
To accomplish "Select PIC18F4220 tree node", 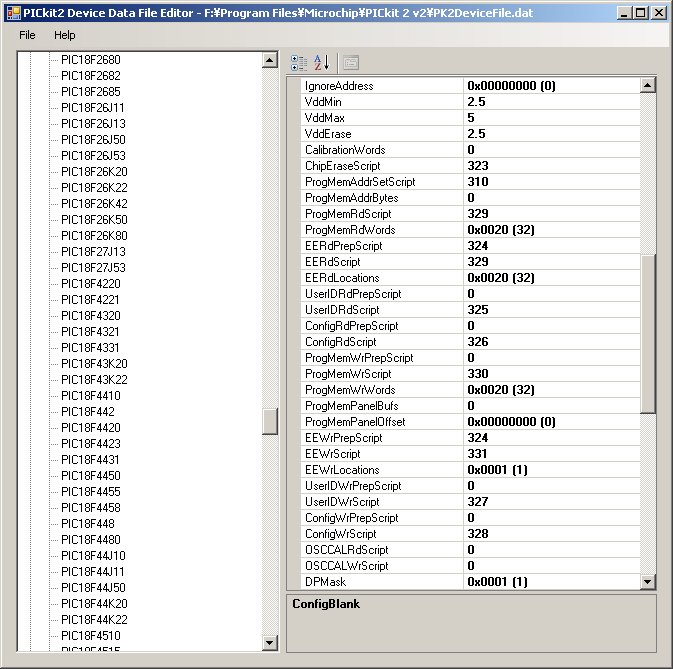I will pos(91,284).
